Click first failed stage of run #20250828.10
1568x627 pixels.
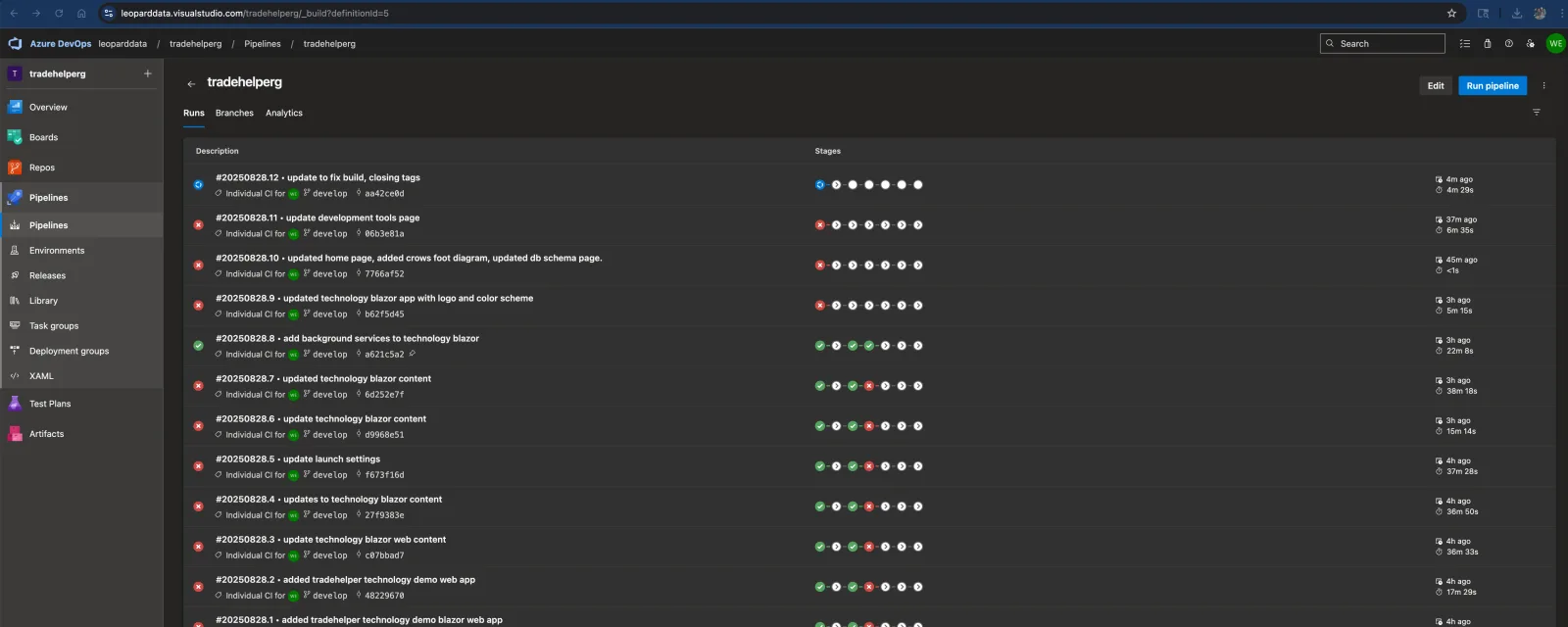coord(819,265)
